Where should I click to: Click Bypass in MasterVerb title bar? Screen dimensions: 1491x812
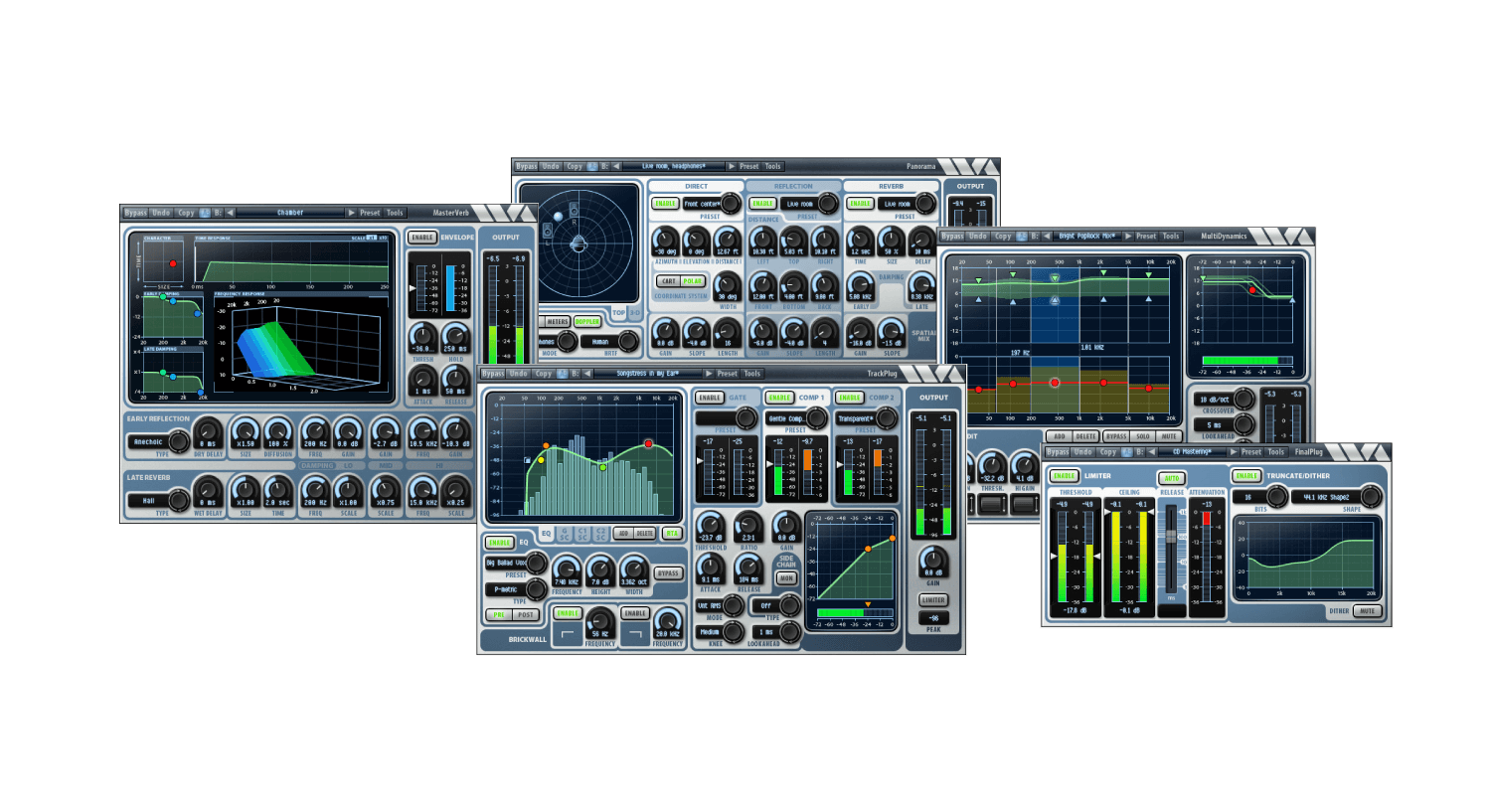click(135, 213)
